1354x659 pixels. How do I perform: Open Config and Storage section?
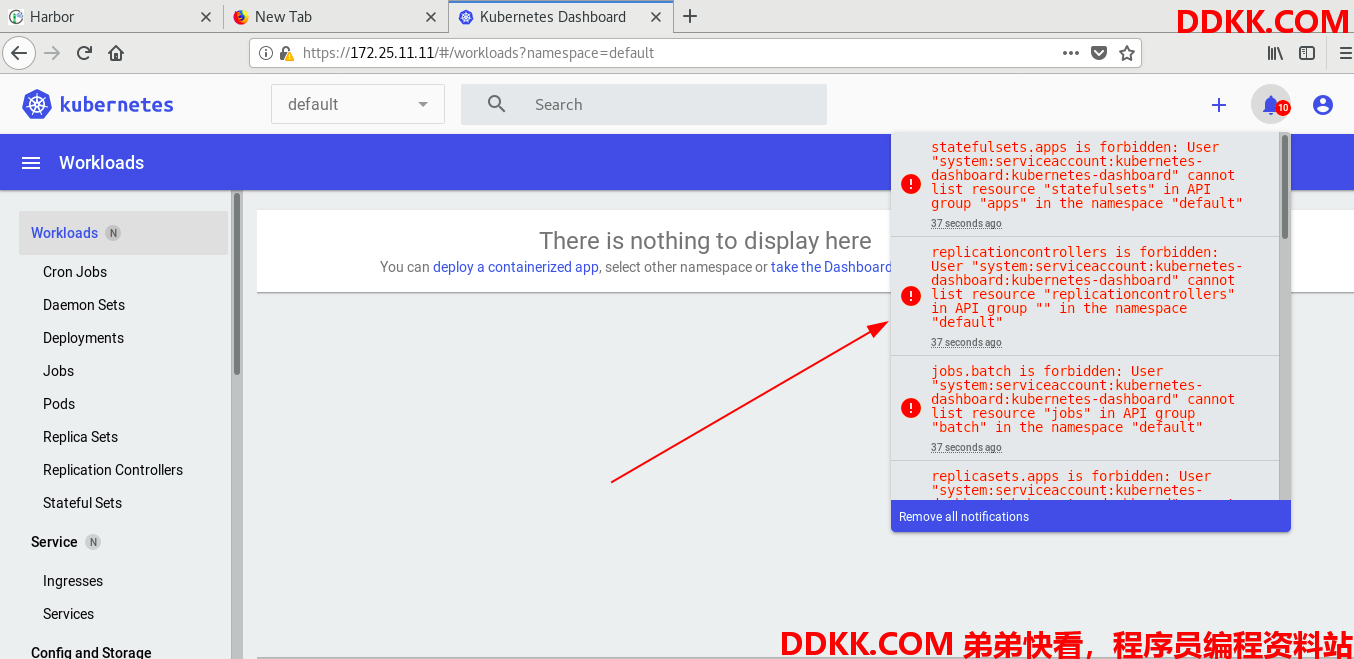pyautogui.click(x=91, y=652)
